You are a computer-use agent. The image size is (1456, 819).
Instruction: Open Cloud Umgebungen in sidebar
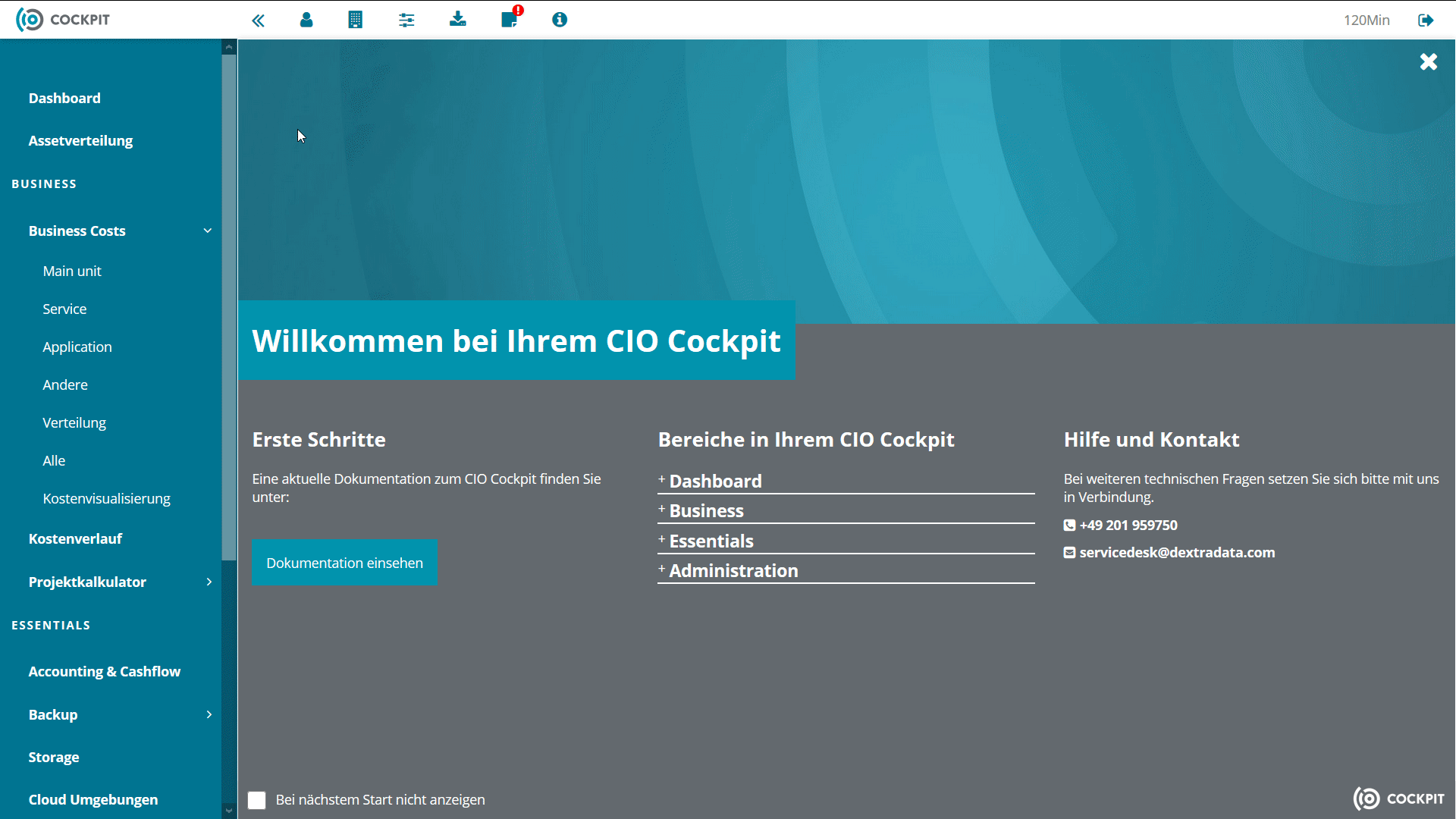click(x=93, y=799)
